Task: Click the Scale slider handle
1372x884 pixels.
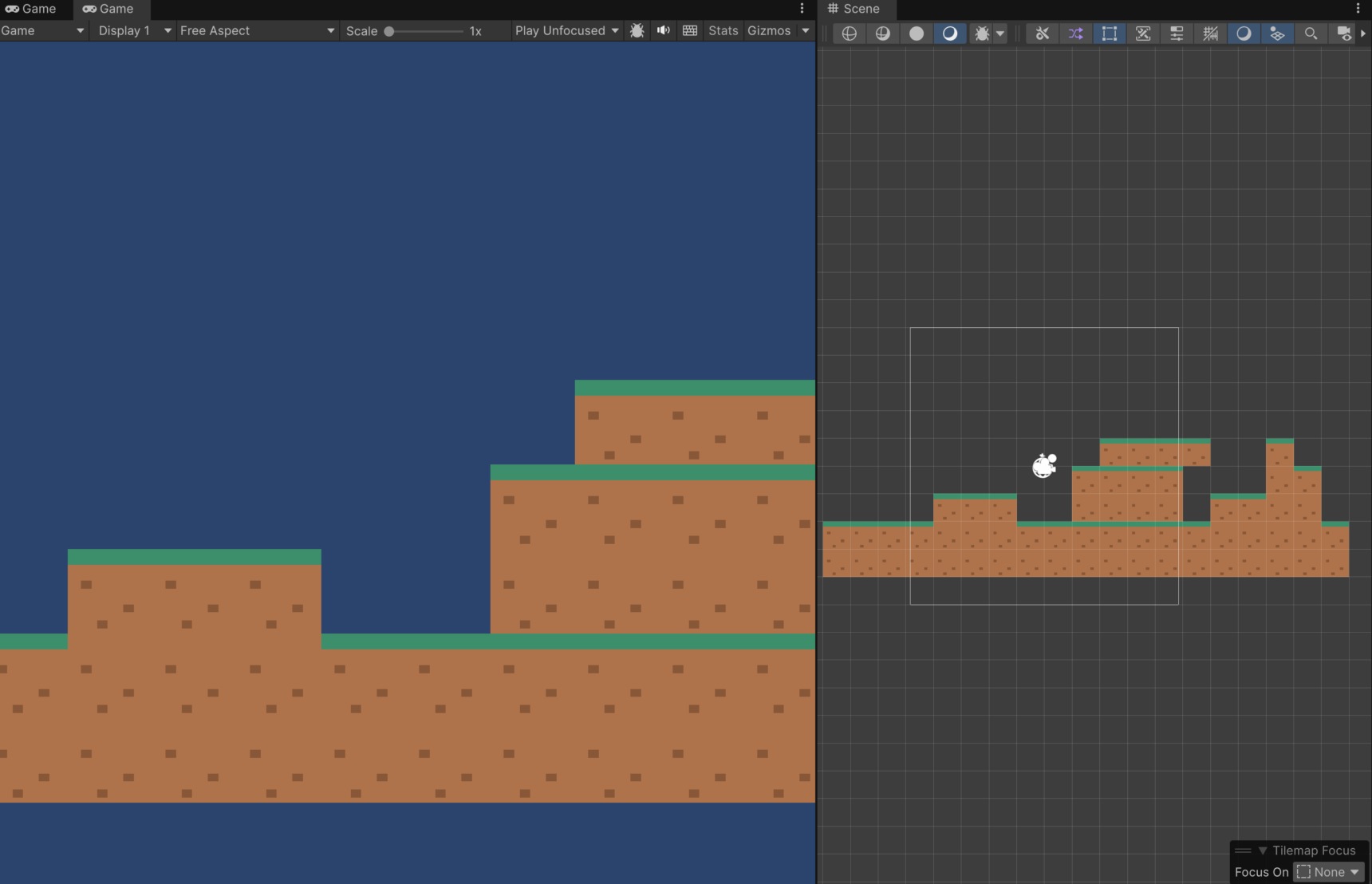Action: click(x=389, y=31)
